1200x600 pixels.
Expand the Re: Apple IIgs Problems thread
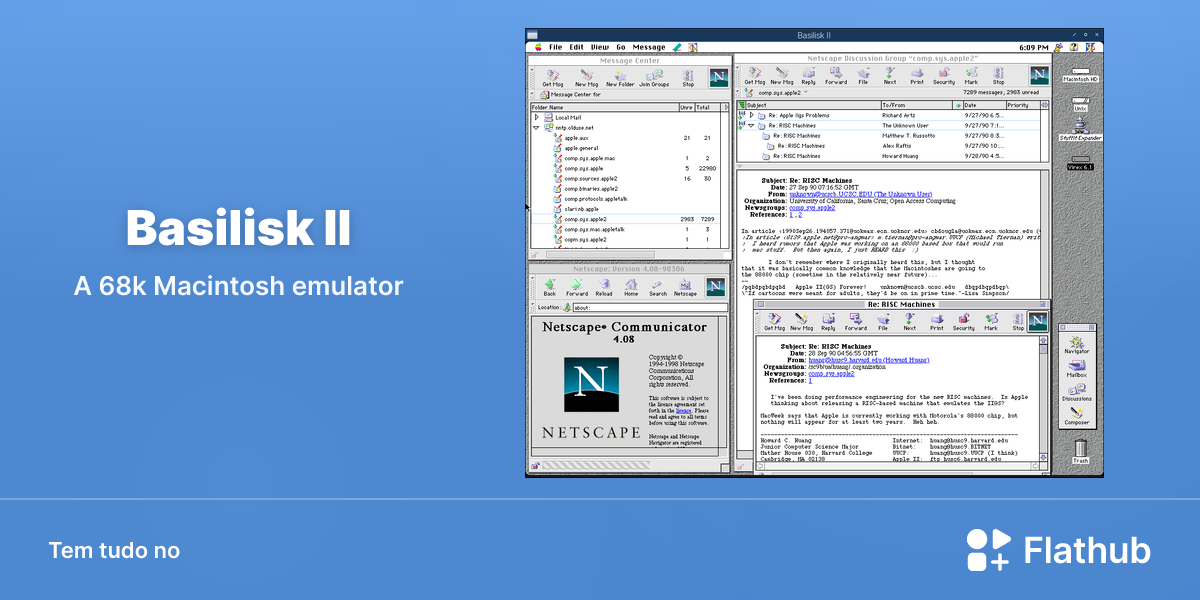point(751,115)
